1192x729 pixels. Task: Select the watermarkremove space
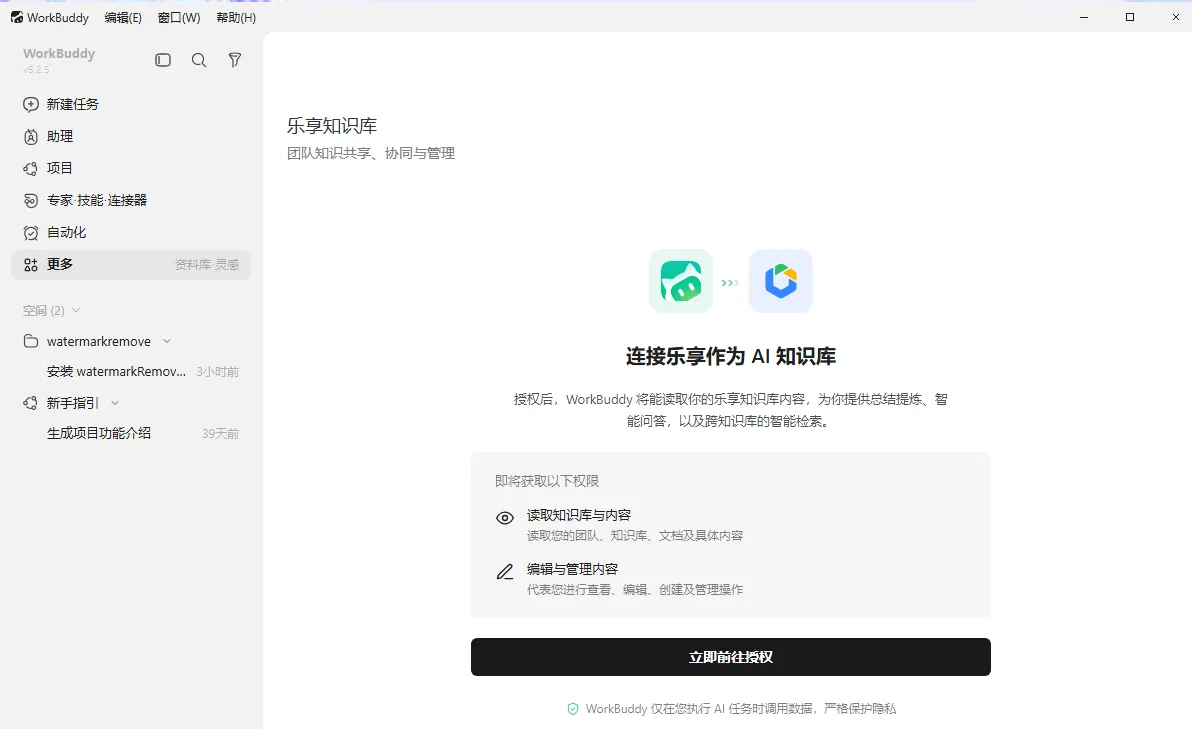coord(99,341)
